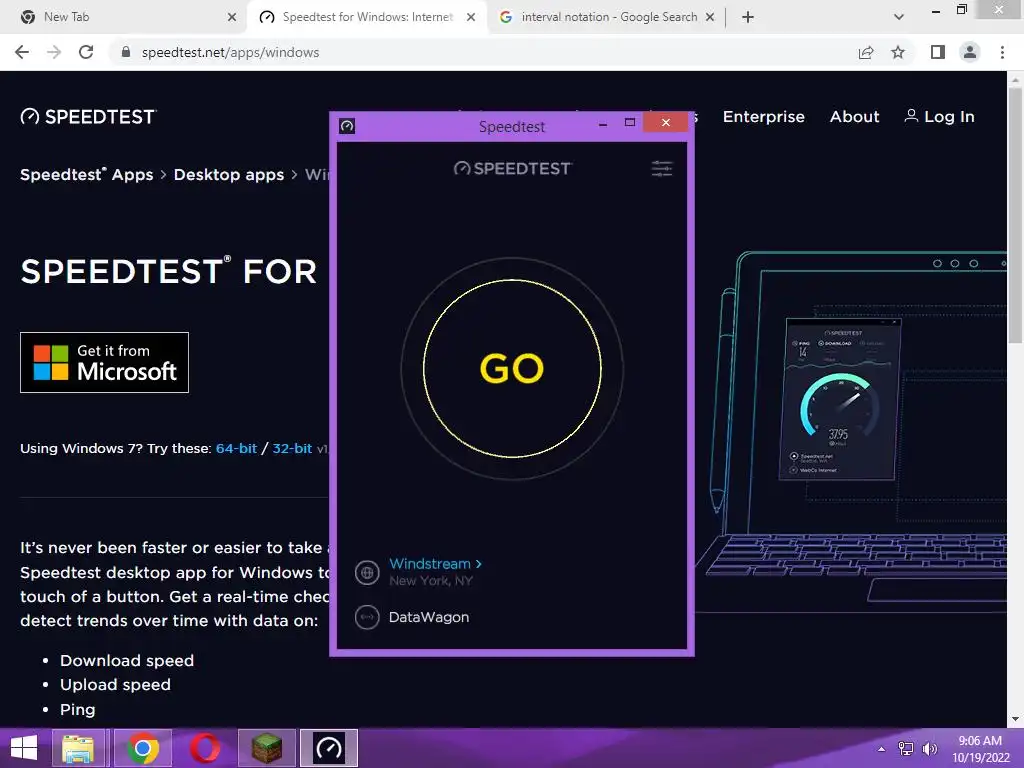Open a new browser tab
Screen dimensions: 1024x768
[748, 17]
